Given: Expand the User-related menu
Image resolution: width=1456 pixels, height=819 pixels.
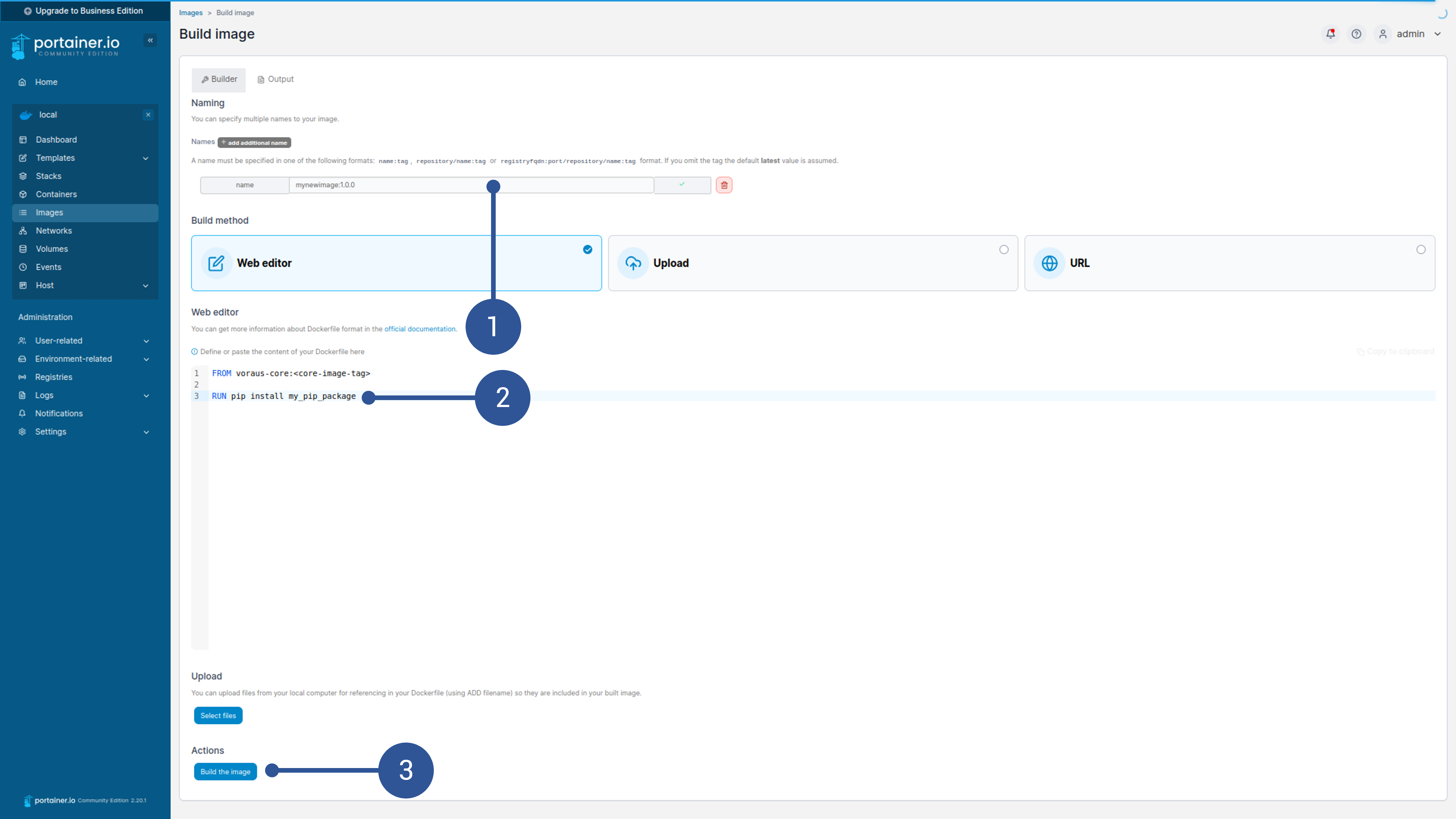Looking at the screenshot, I should click(146, 341).
